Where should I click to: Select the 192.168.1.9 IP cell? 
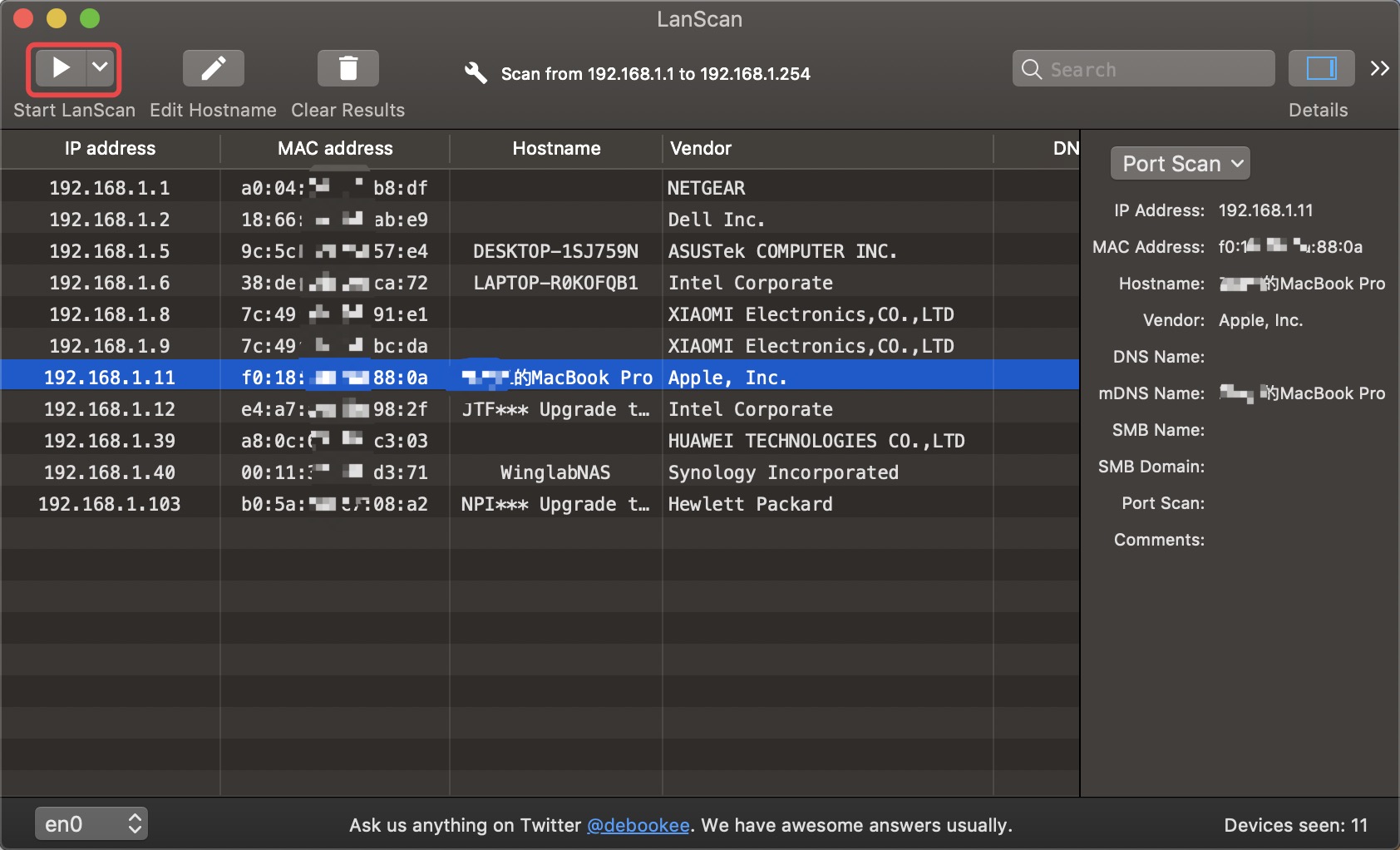click(110, 346)
